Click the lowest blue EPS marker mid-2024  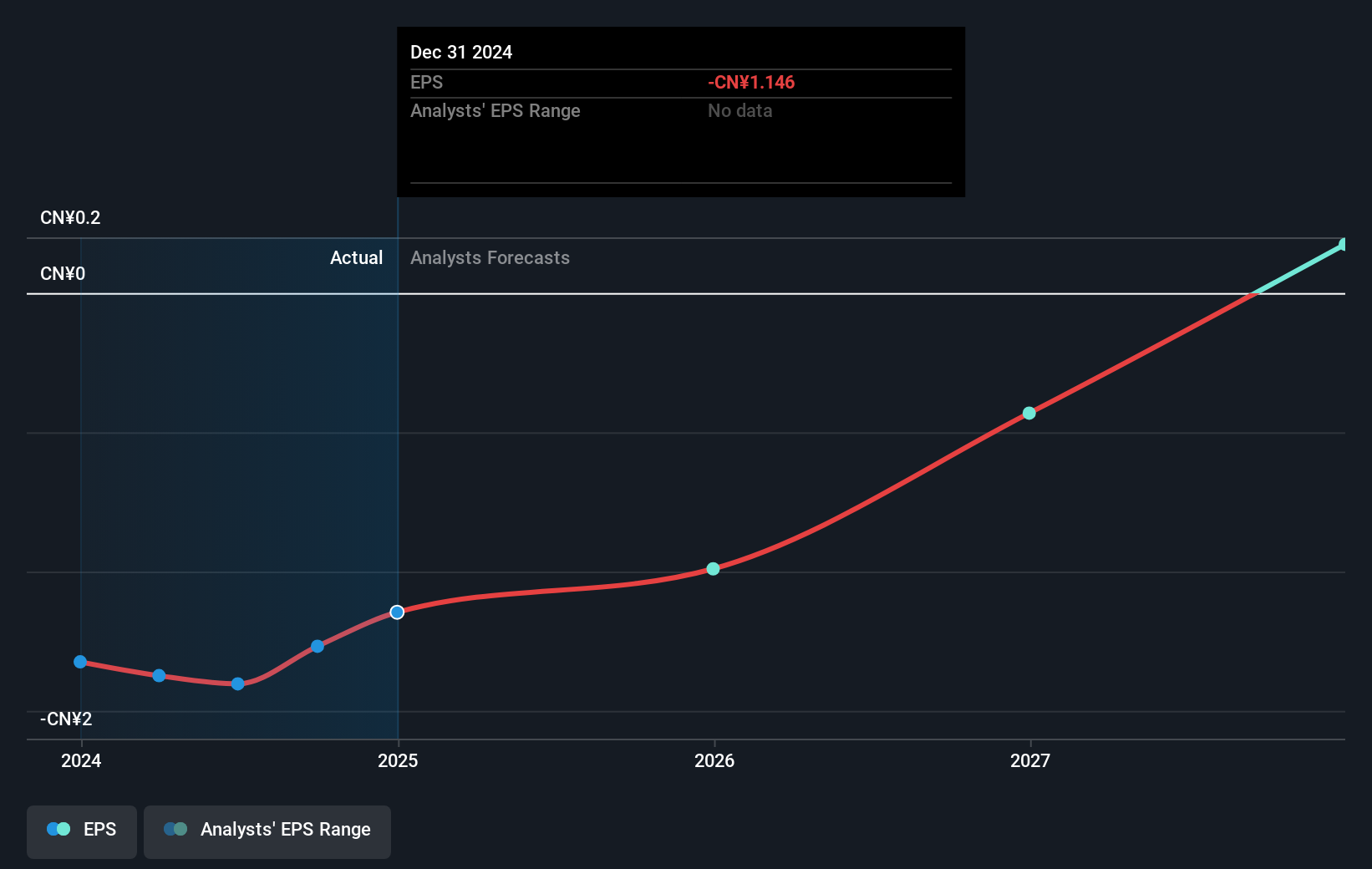coord(237,684)
